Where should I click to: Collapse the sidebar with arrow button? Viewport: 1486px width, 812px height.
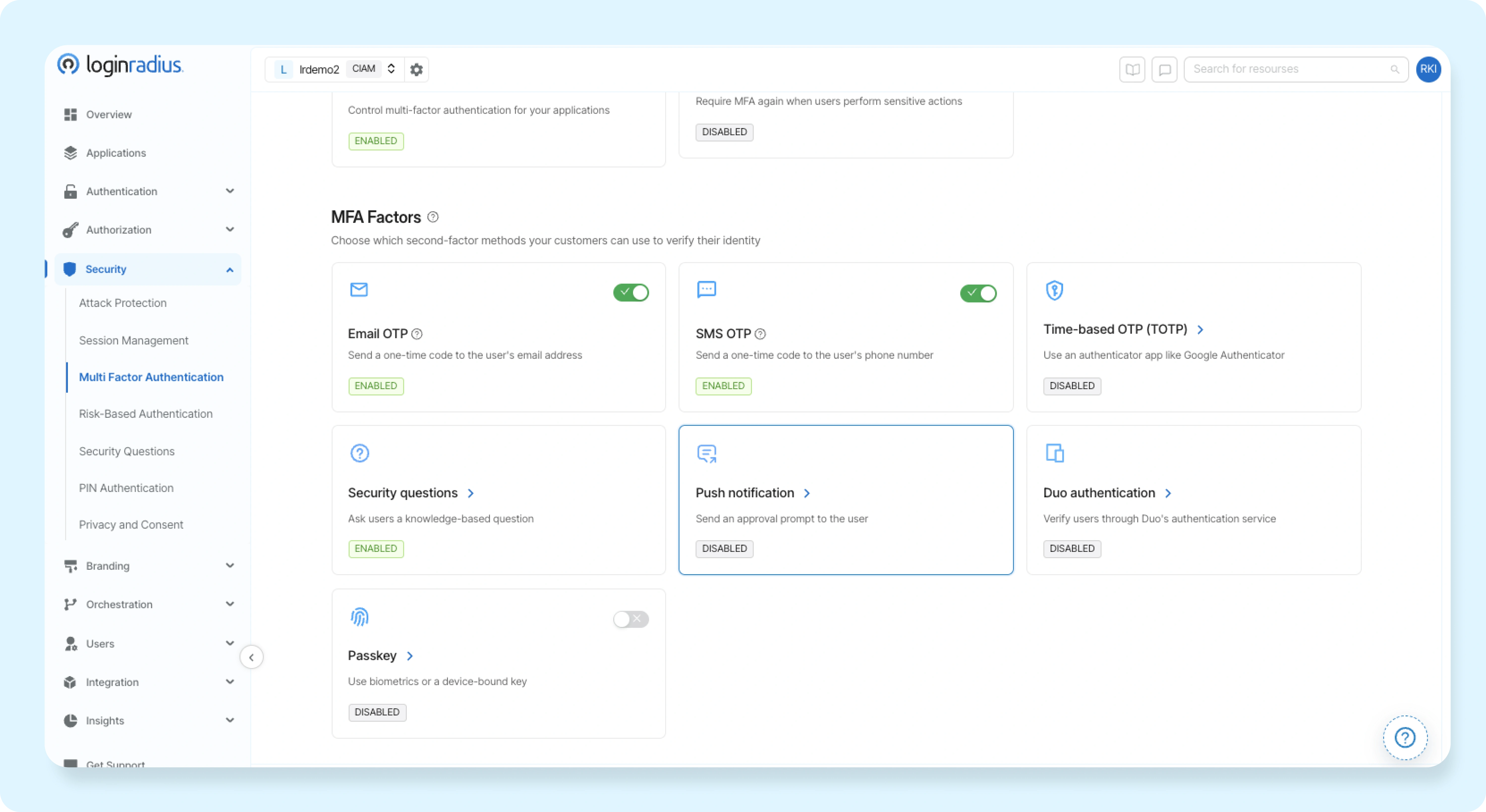(x=251, y=657)
